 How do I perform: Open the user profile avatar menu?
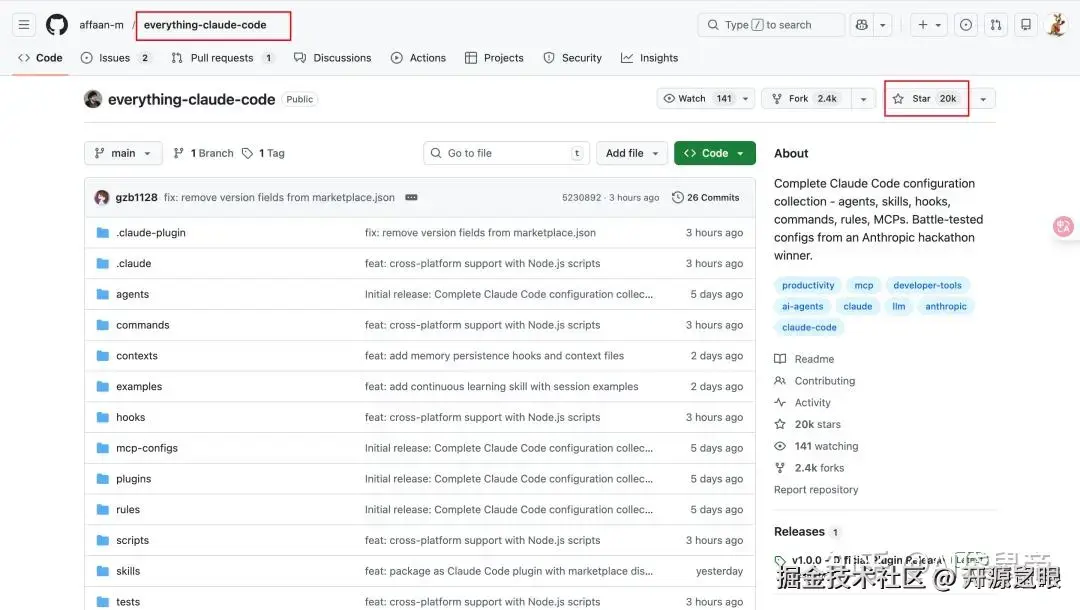pyautogui.click(x=1057, y=25)
